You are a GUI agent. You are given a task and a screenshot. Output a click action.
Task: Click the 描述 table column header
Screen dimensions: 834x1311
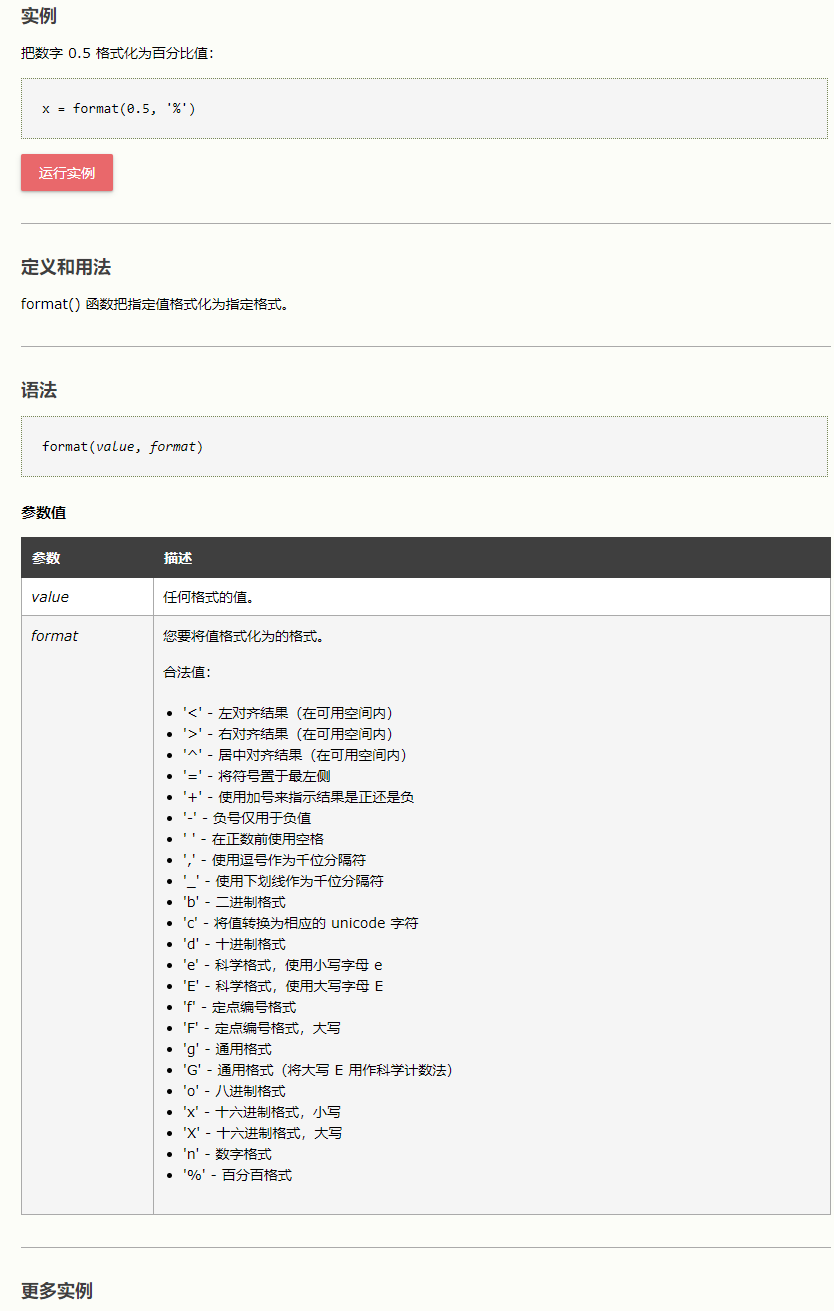point(491,558)
